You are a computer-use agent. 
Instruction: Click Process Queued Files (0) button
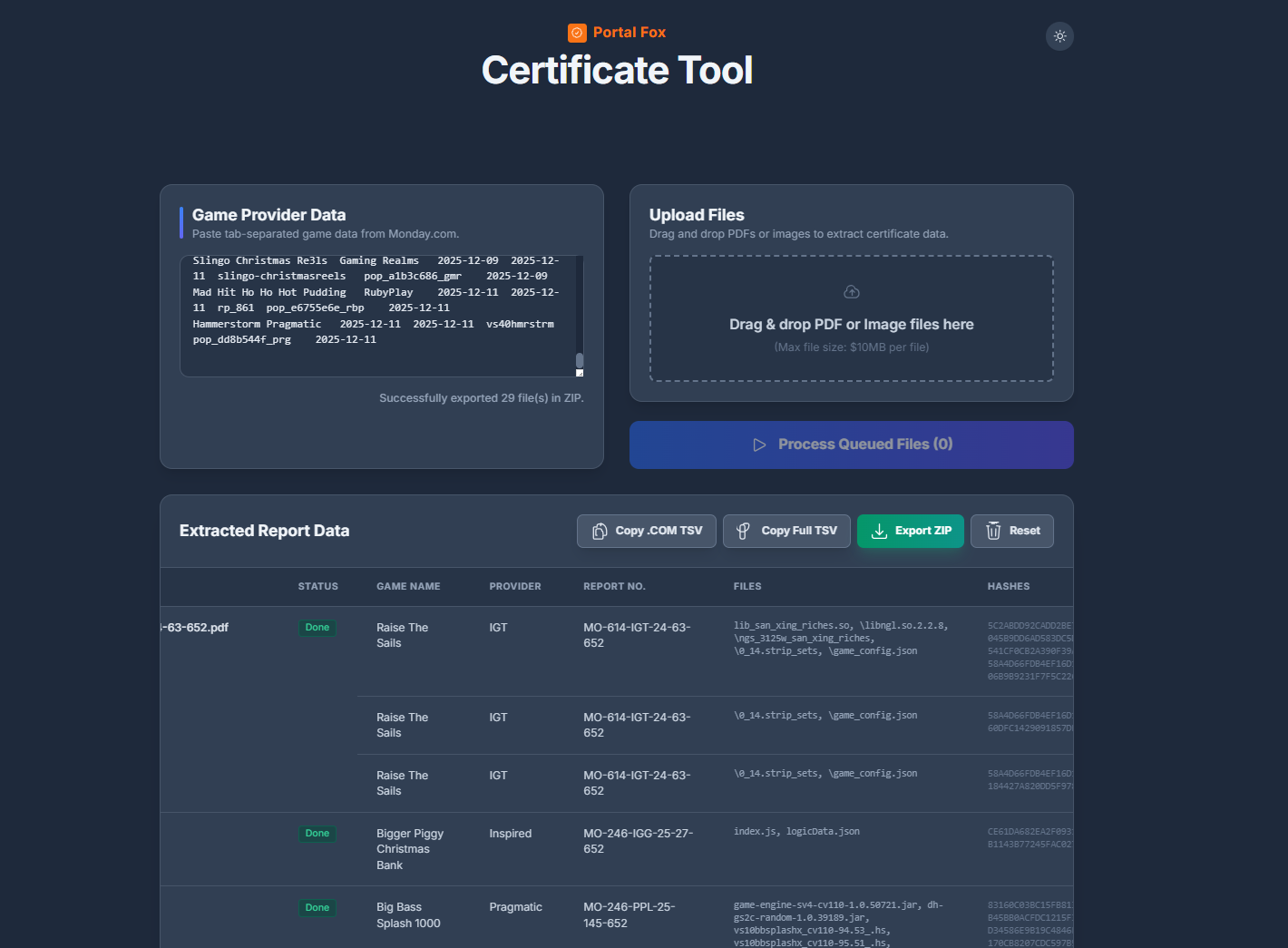click(852, 445)
